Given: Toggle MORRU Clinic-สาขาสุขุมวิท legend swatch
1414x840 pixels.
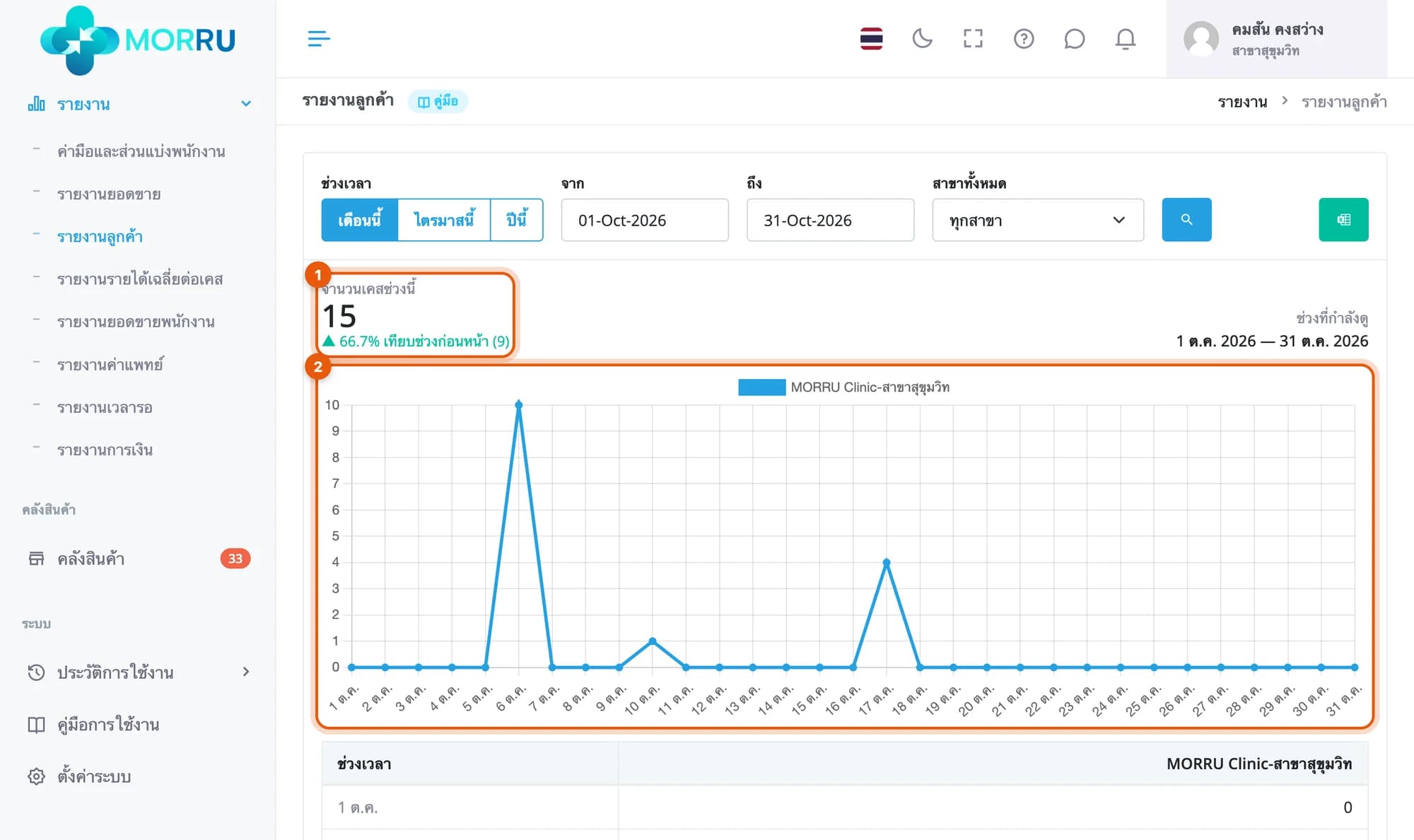Looking at the screenshot, I should tap(761, 387).
